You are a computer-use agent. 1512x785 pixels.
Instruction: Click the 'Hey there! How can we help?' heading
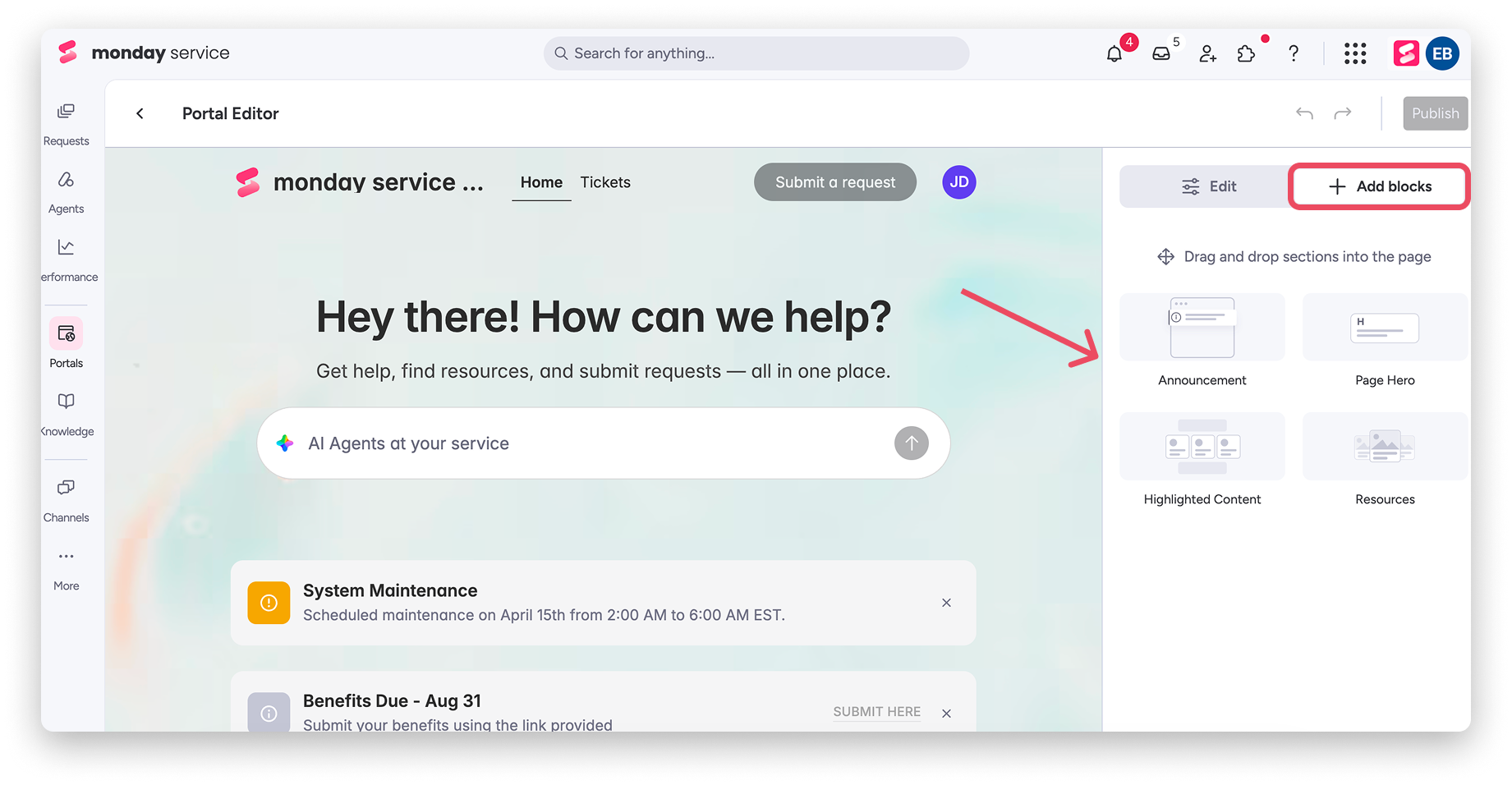coord(604,317)
